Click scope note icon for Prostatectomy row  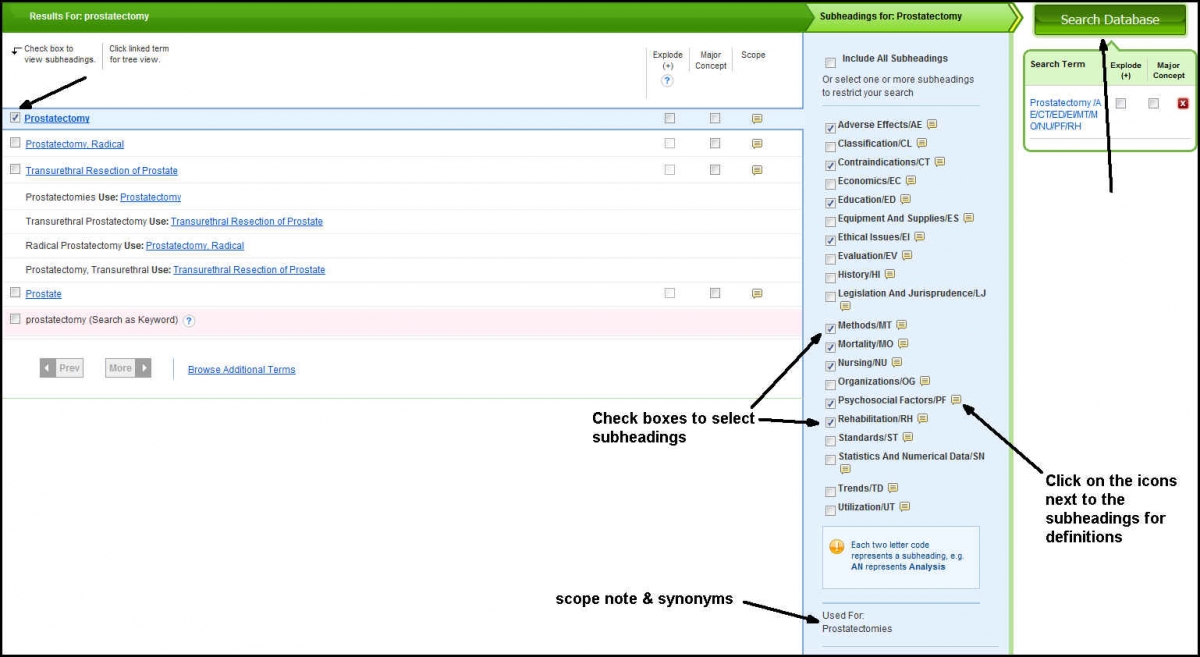[757, 118]
